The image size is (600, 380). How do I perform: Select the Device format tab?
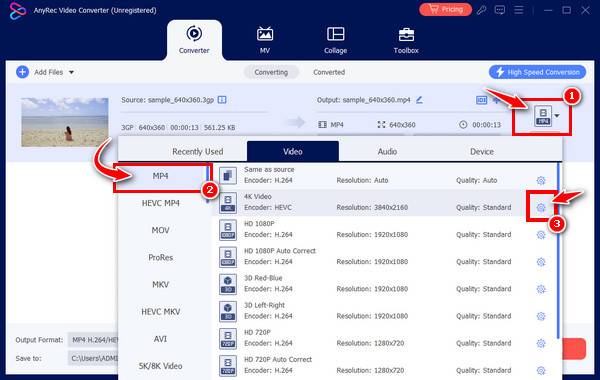pyautogui.click(x=482, y=152)
